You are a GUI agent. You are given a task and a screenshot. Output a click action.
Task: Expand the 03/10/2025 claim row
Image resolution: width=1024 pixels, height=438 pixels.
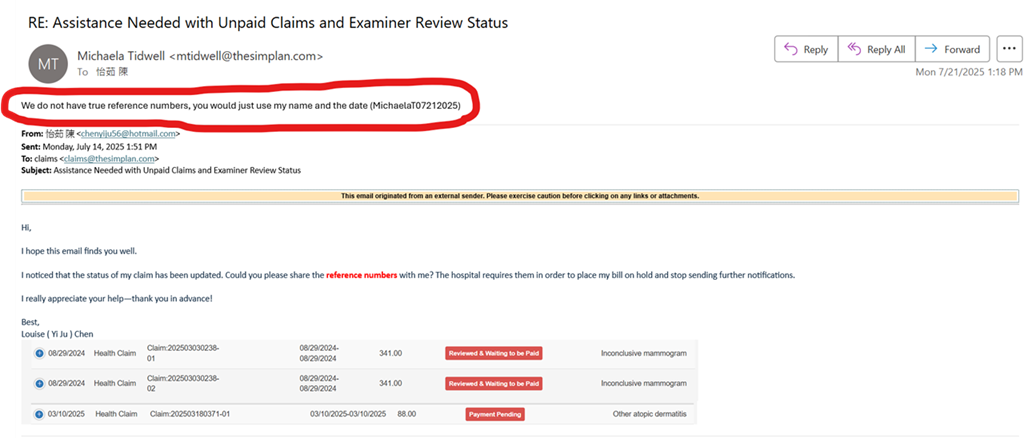coord(39,414)
